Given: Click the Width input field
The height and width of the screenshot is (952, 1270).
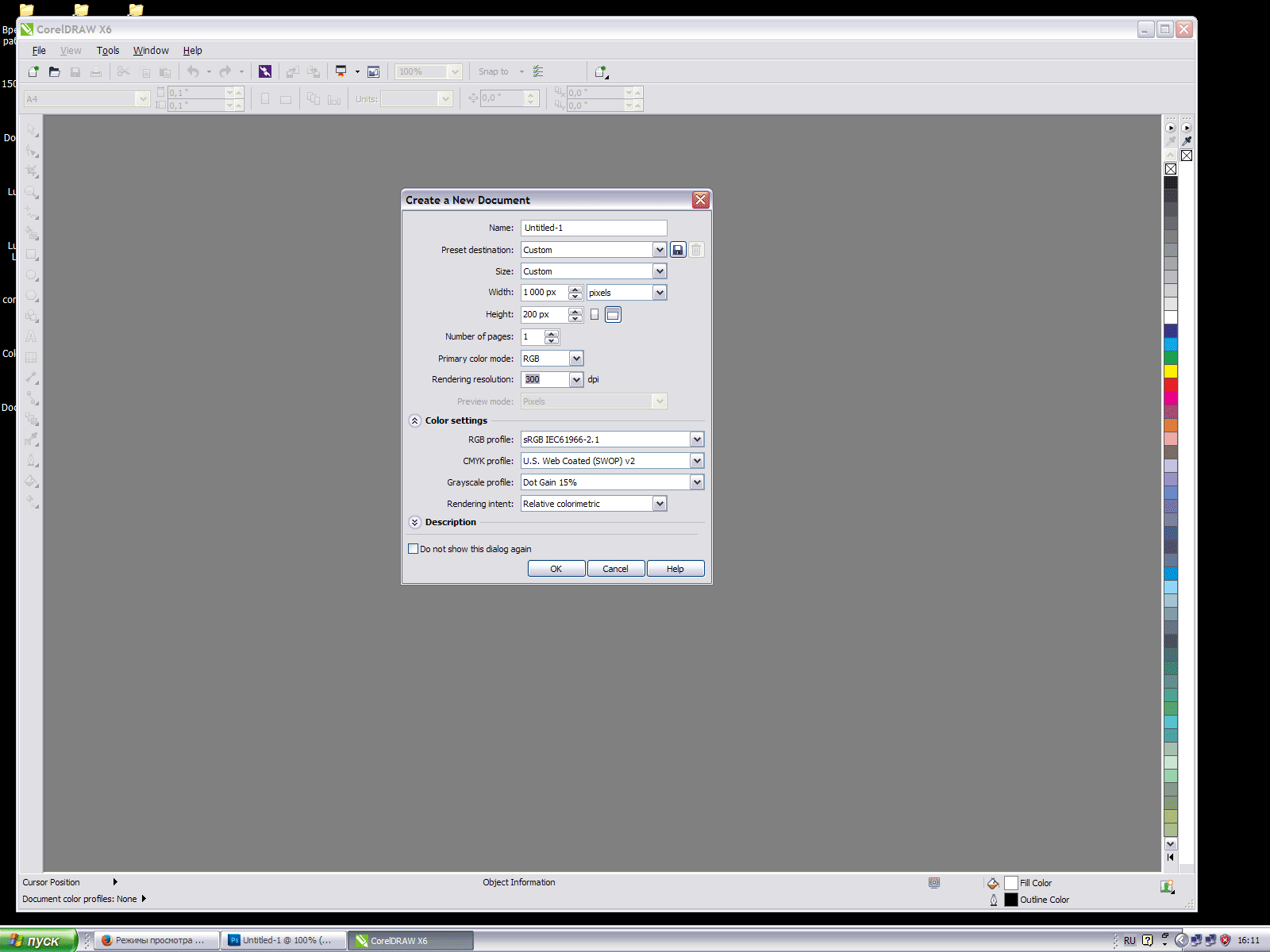Looking at the screenshot, I should 544,293.
